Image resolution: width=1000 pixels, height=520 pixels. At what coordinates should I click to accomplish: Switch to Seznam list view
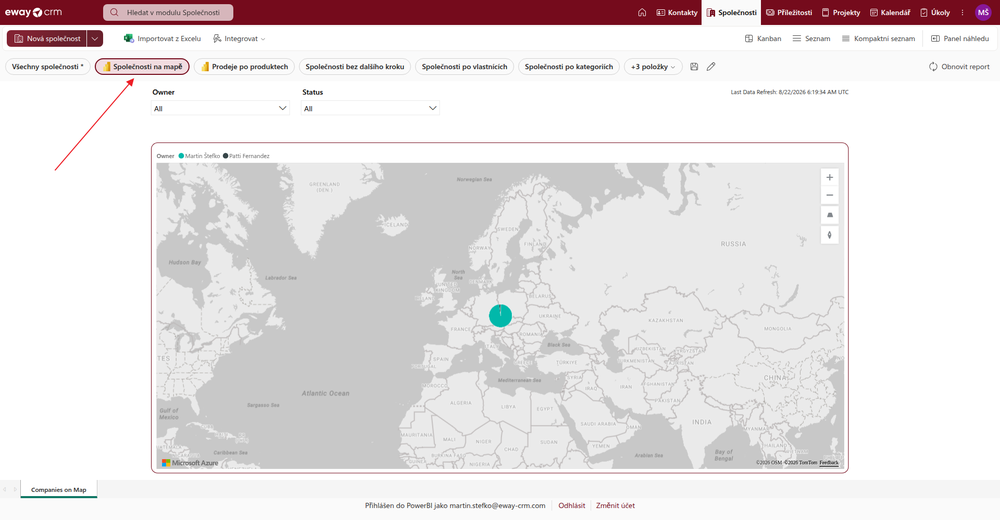click(811, 38)
